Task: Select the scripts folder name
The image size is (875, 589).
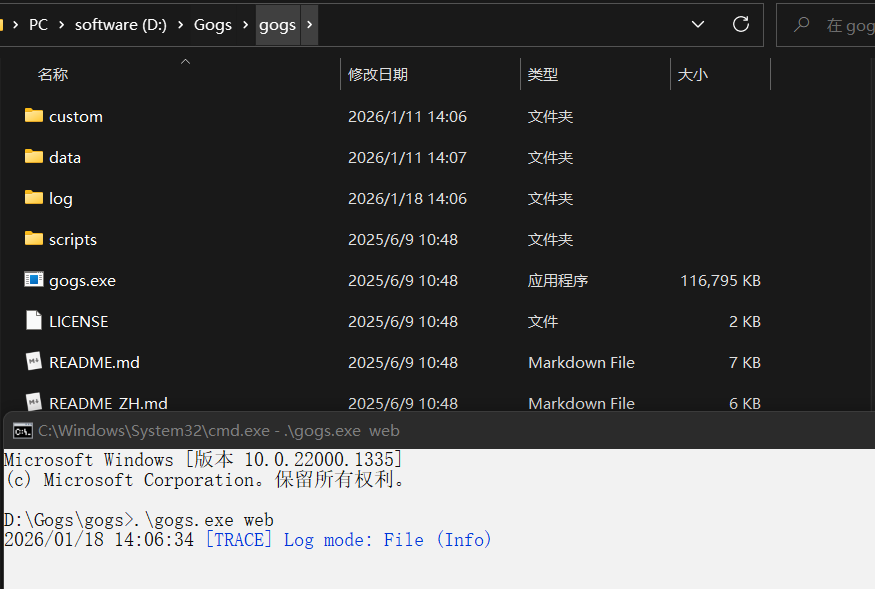Action: tap(73, 240)
